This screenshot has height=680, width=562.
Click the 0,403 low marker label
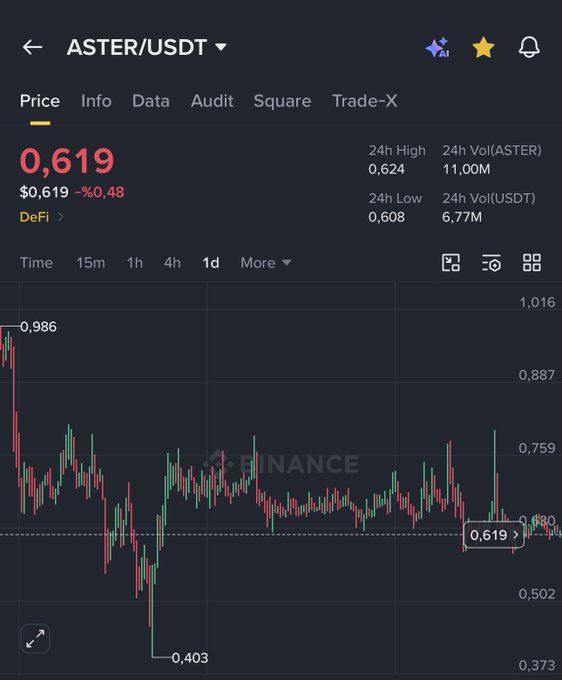190,658
